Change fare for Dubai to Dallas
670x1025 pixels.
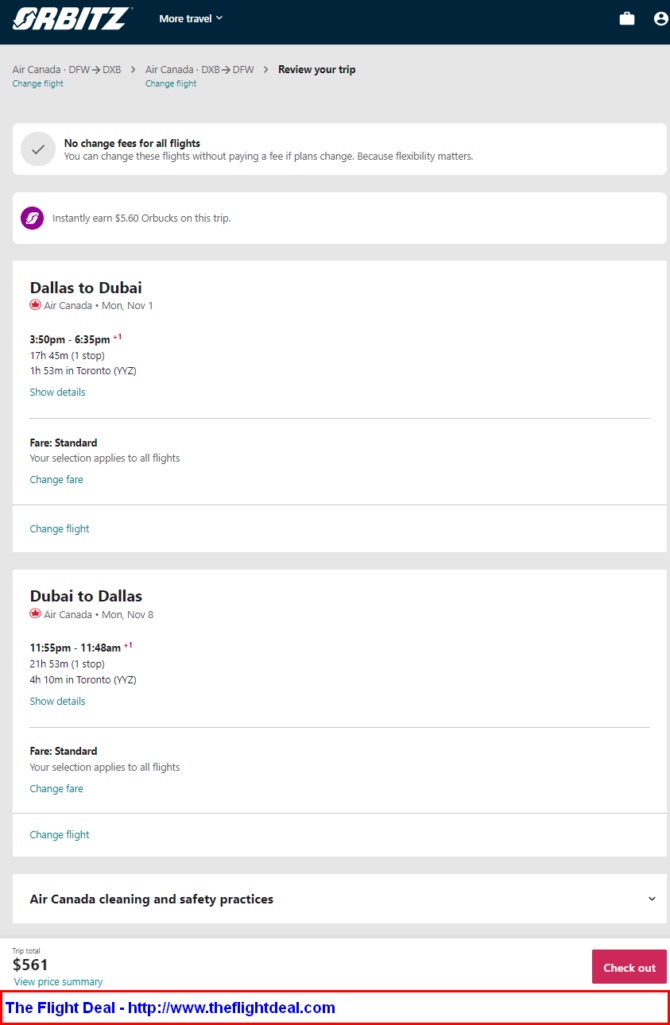click(x=56, y=788)
